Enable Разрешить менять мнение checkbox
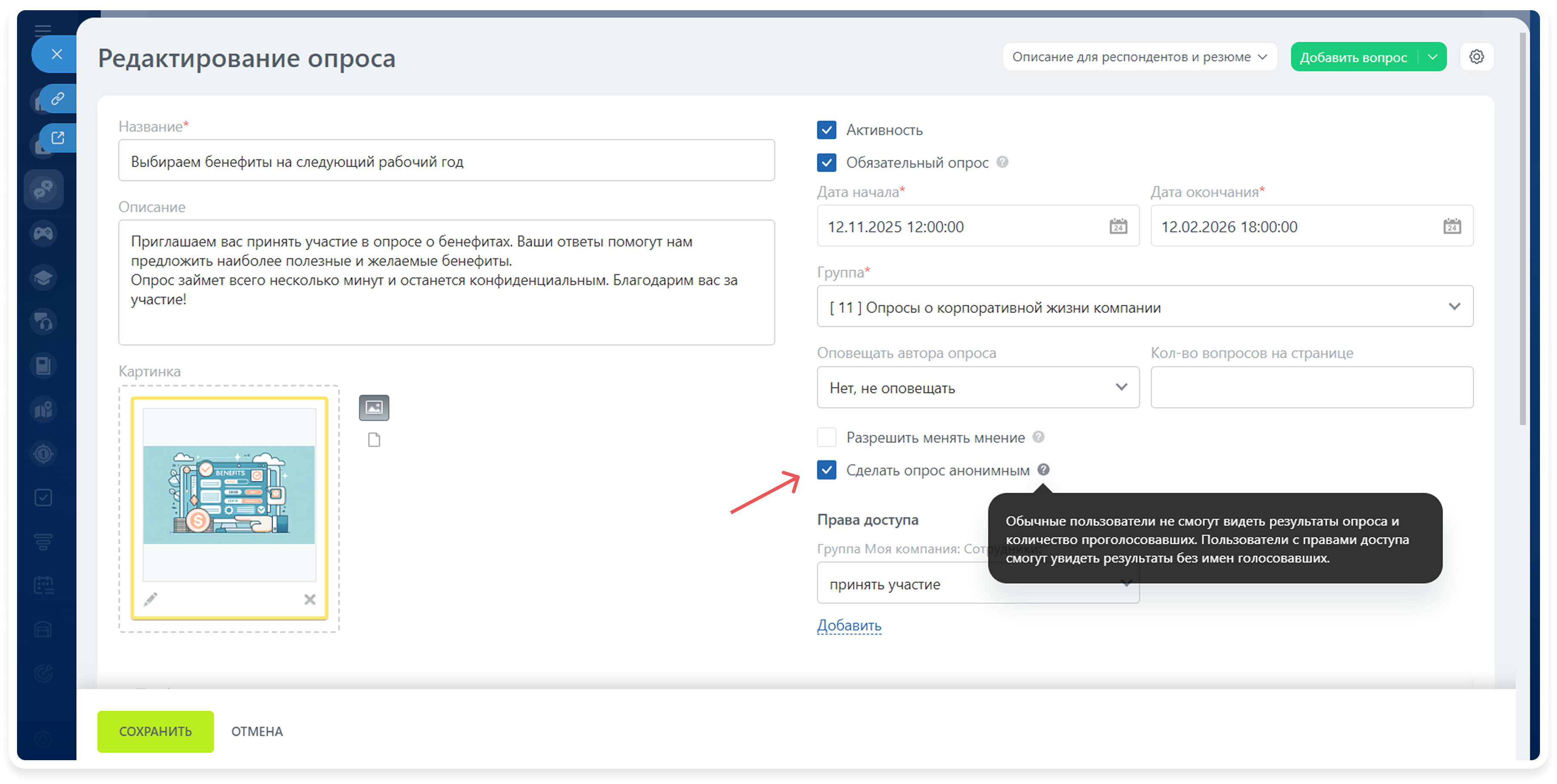Image resolution: width=1557 pixels, height=784 pixels. point(826,437)
